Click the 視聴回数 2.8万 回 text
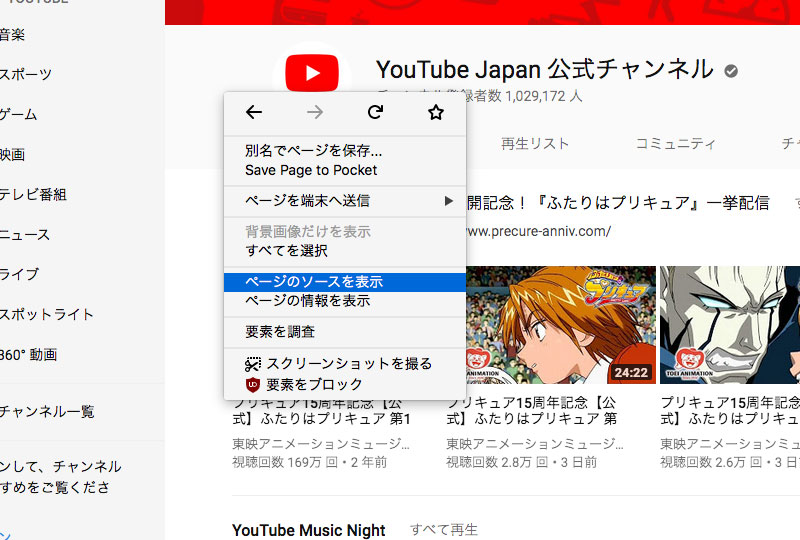This screenshot has height=540, width=800. coord(521,462)
